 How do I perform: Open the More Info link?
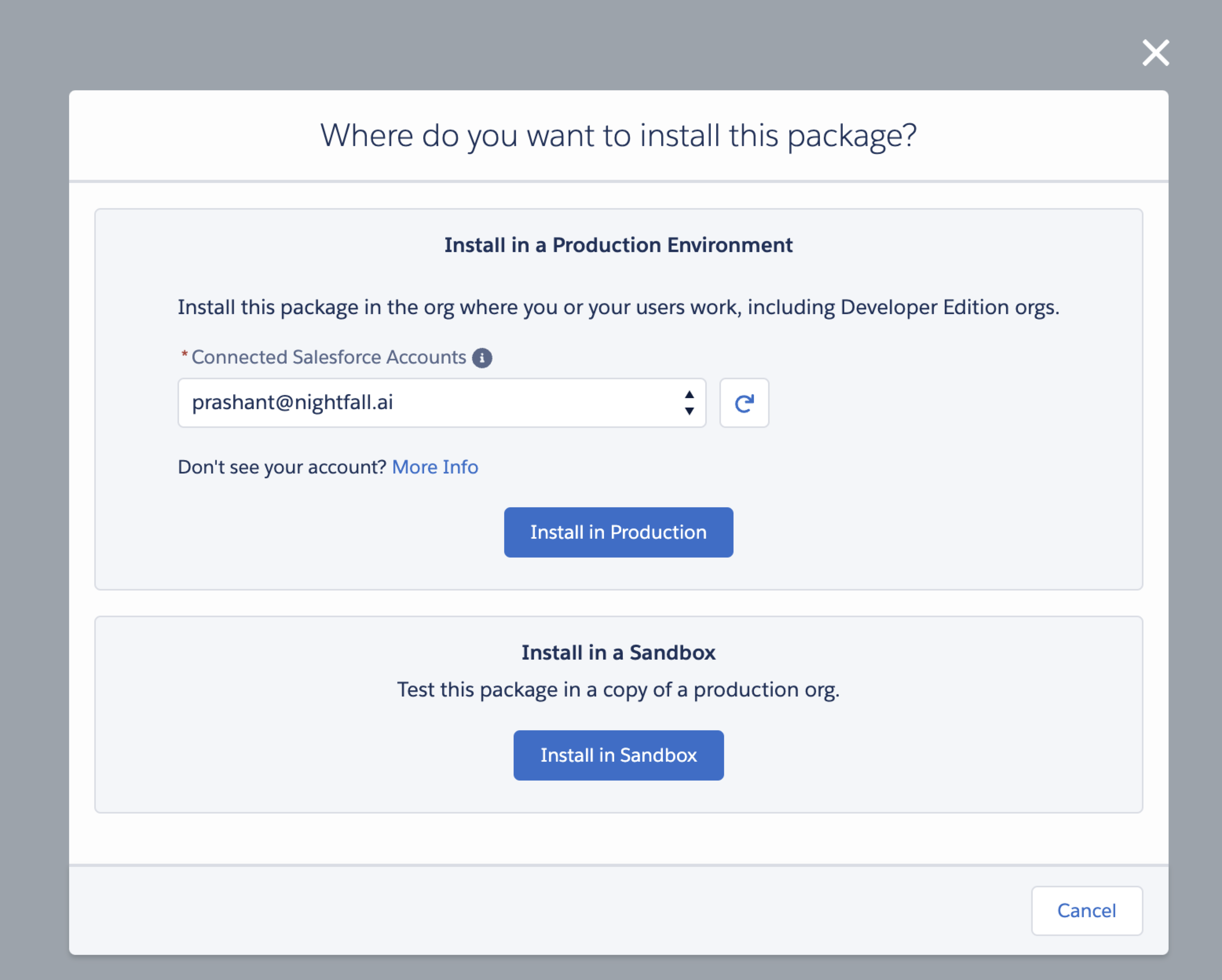coord(435,467)
